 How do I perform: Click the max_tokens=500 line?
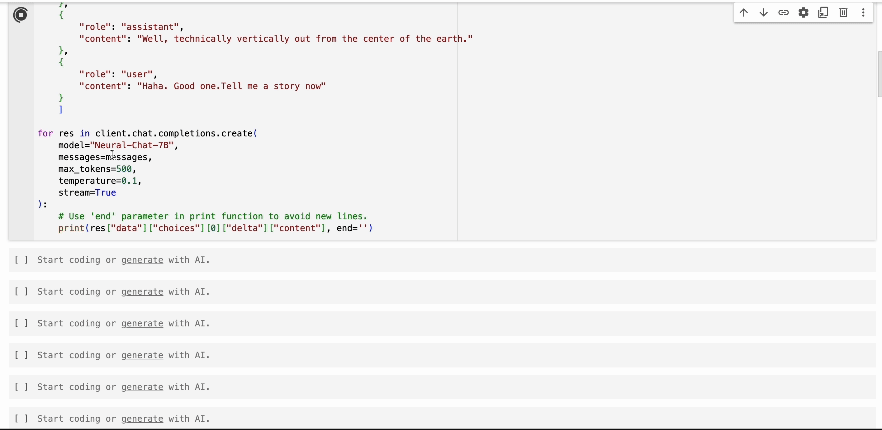tap(96, 169)
